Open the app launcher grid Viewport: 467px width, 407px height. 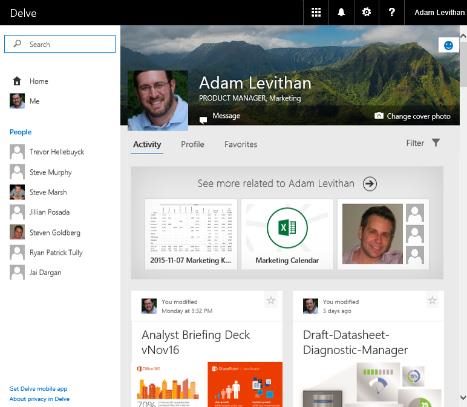(x=316, y=12)
